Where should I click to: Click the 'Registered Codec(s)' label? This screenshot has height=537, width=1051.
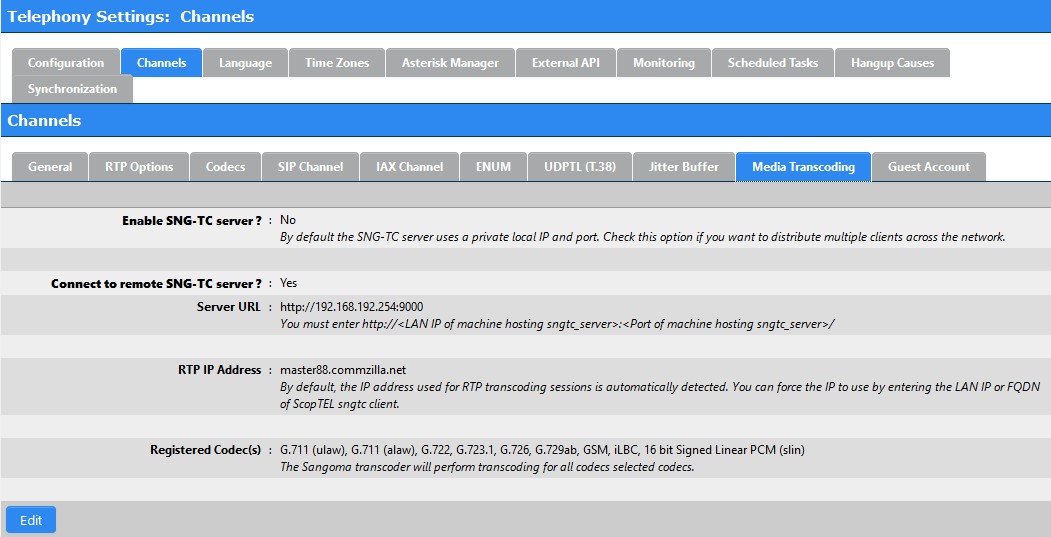[206, 450]
